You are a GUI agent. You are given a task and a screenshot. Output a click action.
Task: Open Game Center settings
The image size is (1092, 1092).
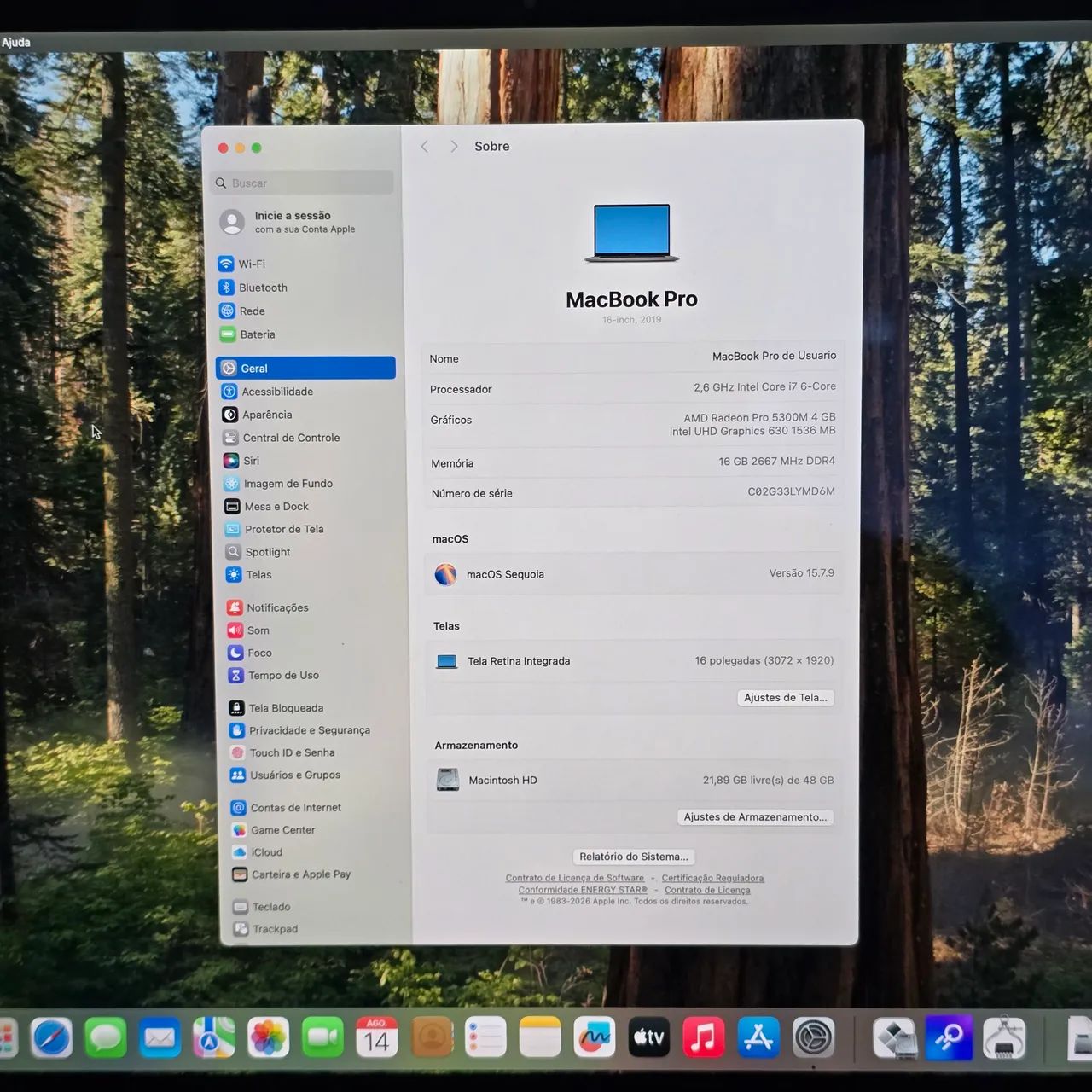[x=273, y=830]
